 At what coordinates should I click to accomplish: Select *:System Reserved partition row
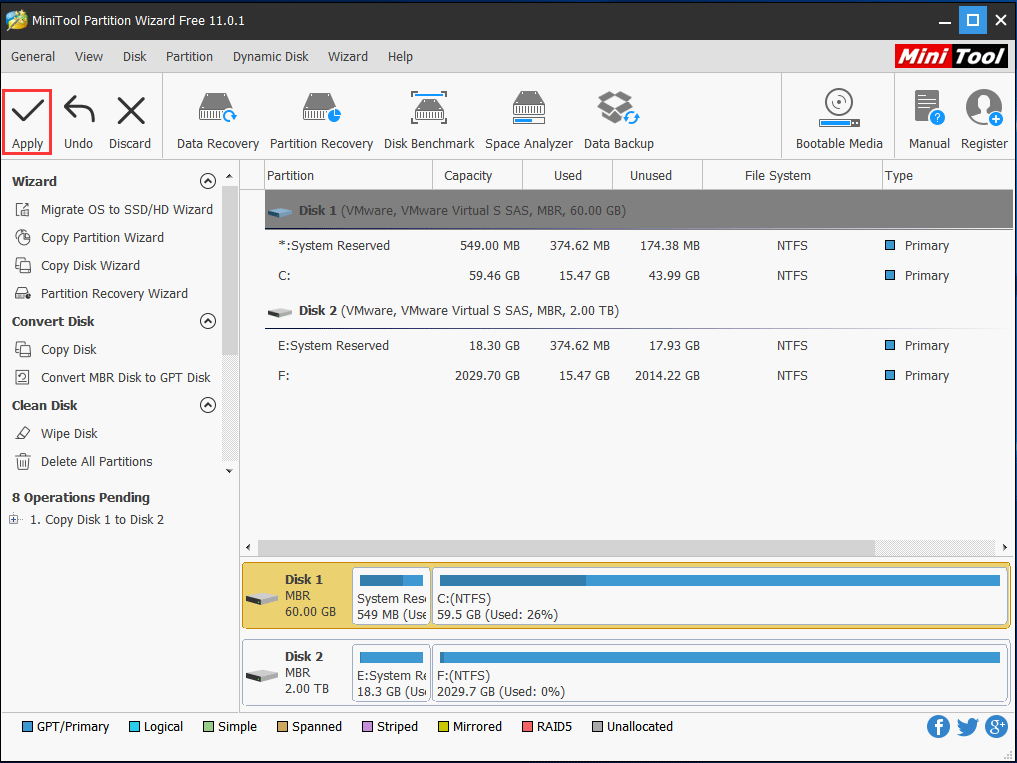click(x=638, y=246)
